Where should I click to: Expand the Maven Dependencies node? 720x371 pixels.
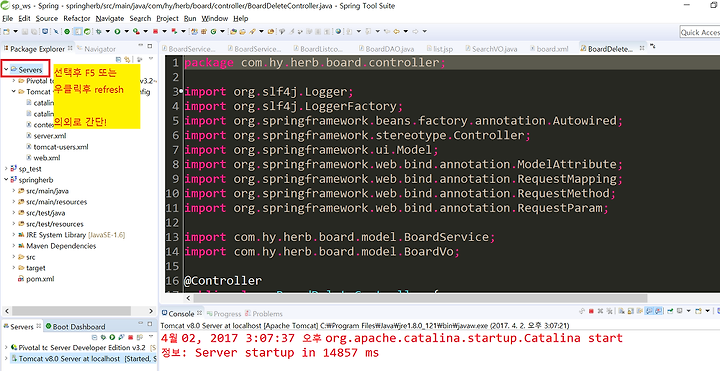14,246
